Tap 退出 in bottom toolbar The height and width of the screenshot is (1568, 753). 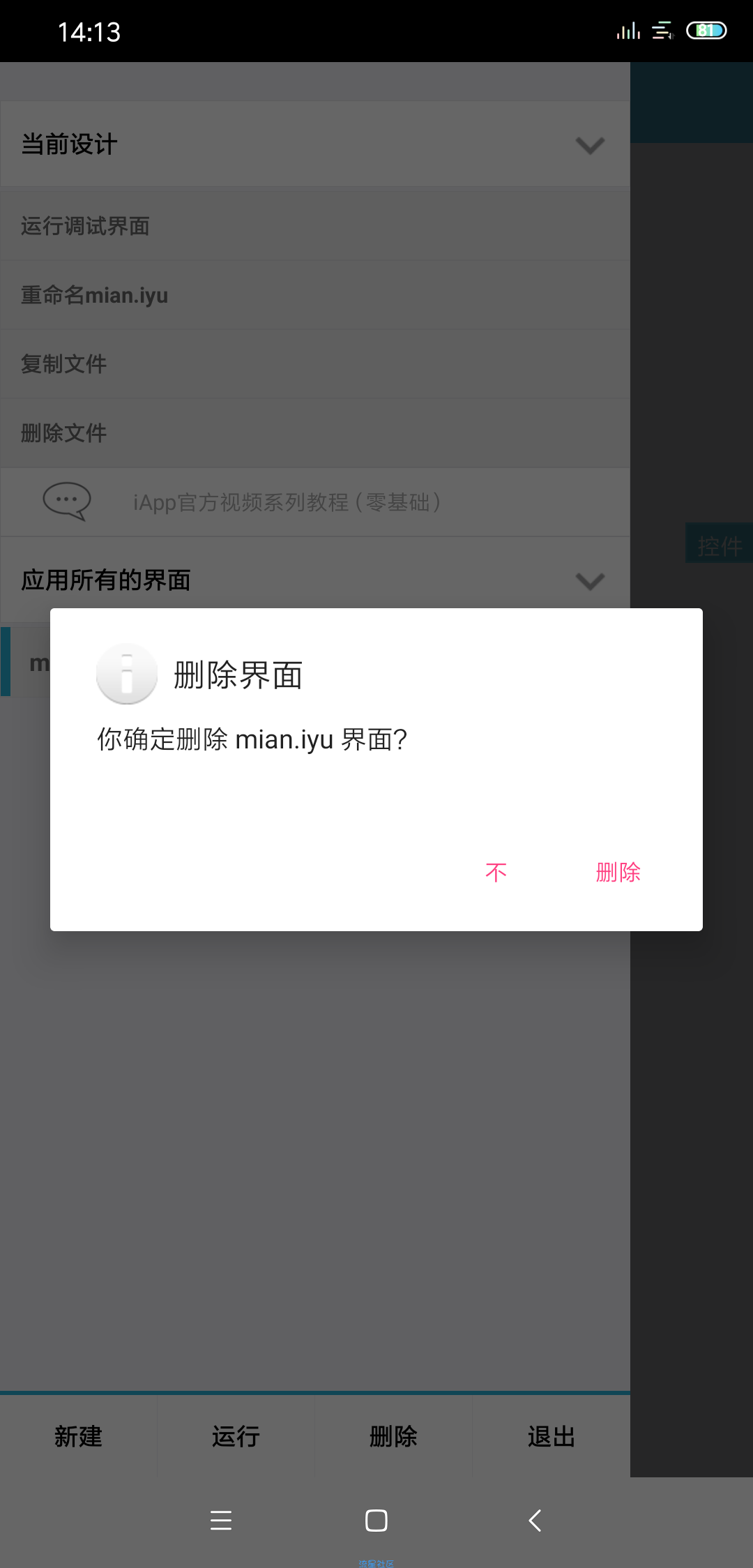pos(551,1436)
